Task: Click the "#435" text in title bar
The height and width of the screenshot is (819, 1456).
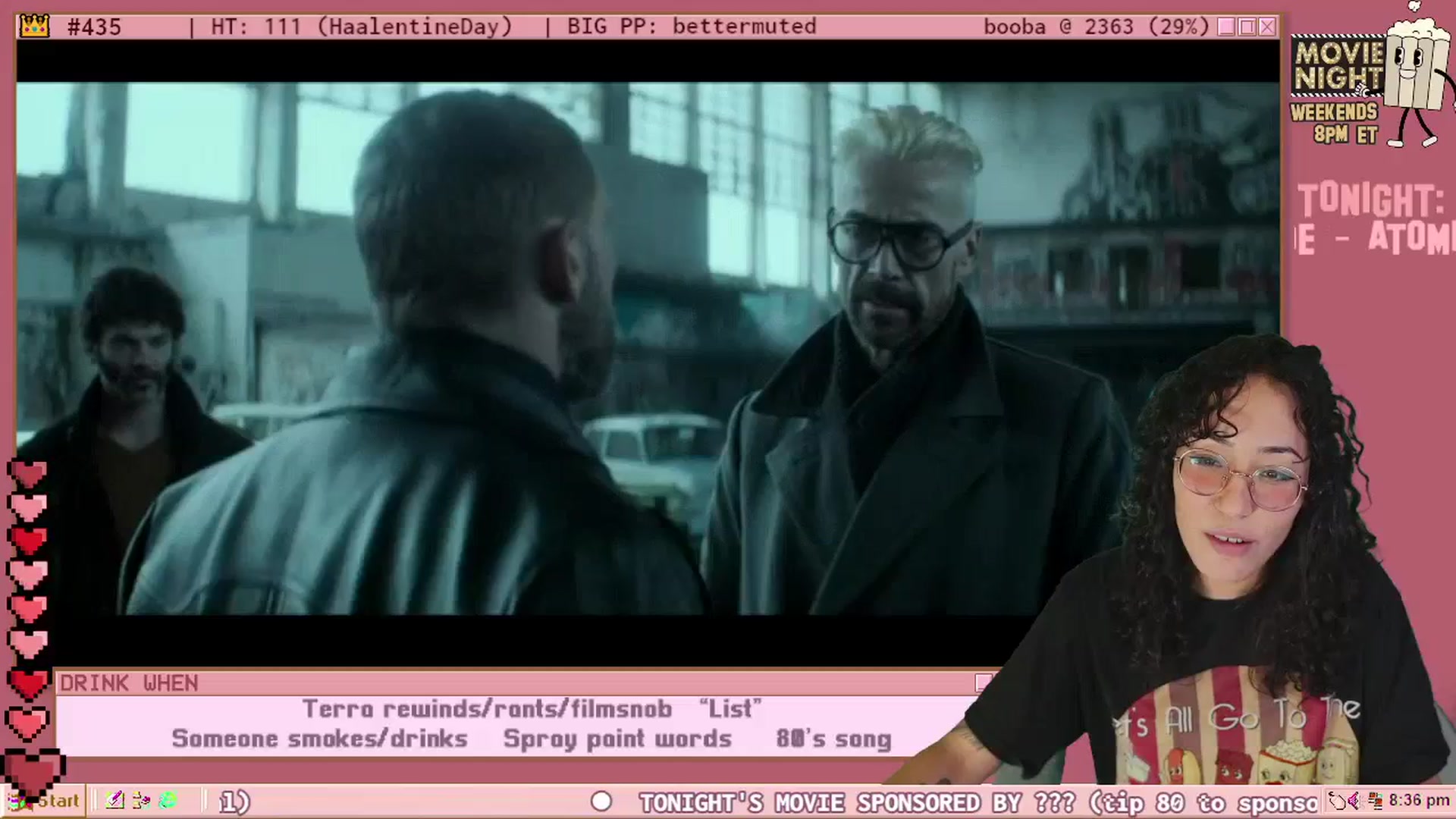Action: [x=94, y=27]
